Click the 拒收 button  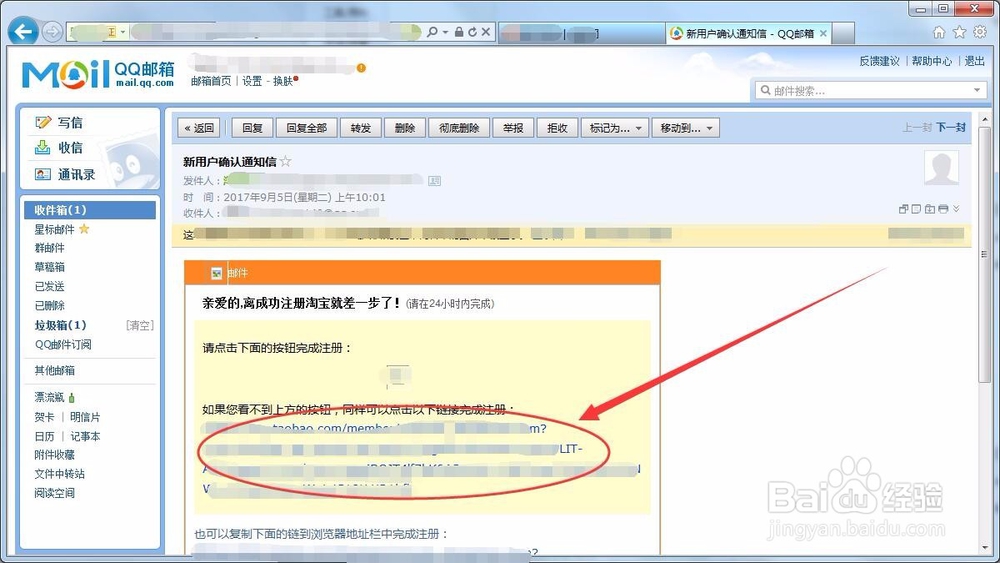[557, 128]
